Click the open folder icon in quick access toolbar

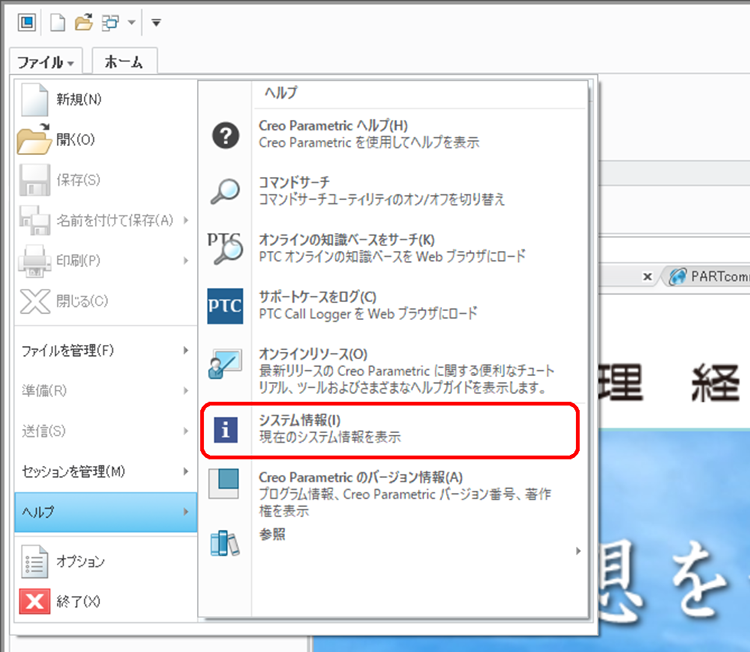click(84, 22)
